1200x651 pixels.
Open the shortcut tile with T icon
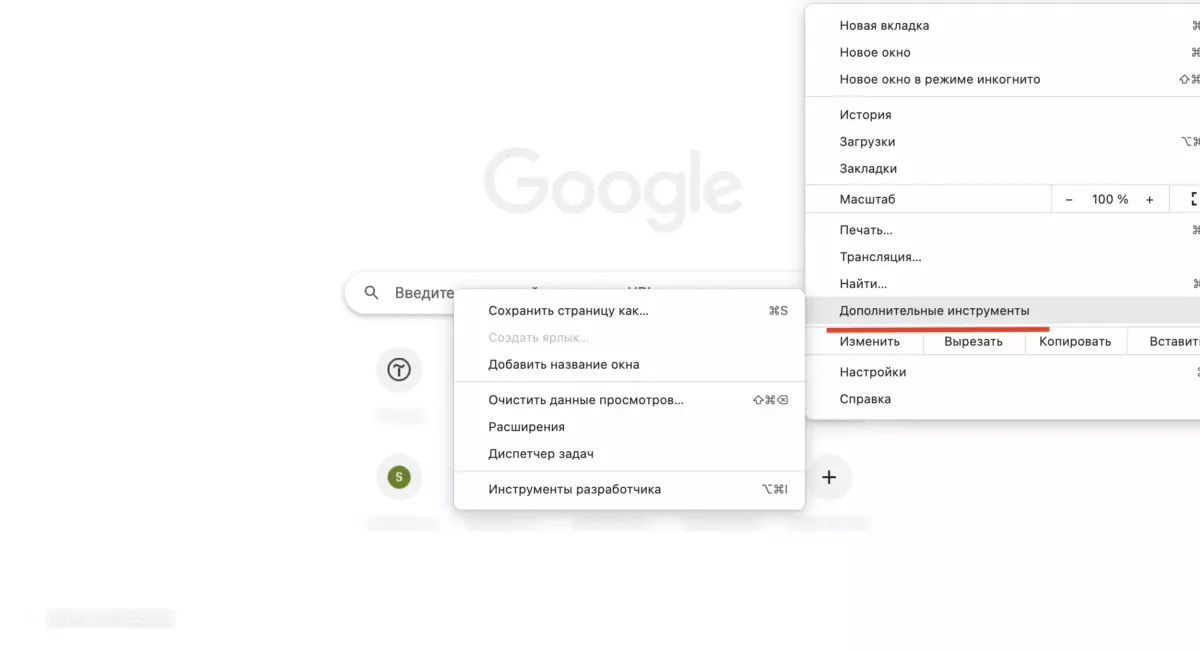click(x=400, y=370)
